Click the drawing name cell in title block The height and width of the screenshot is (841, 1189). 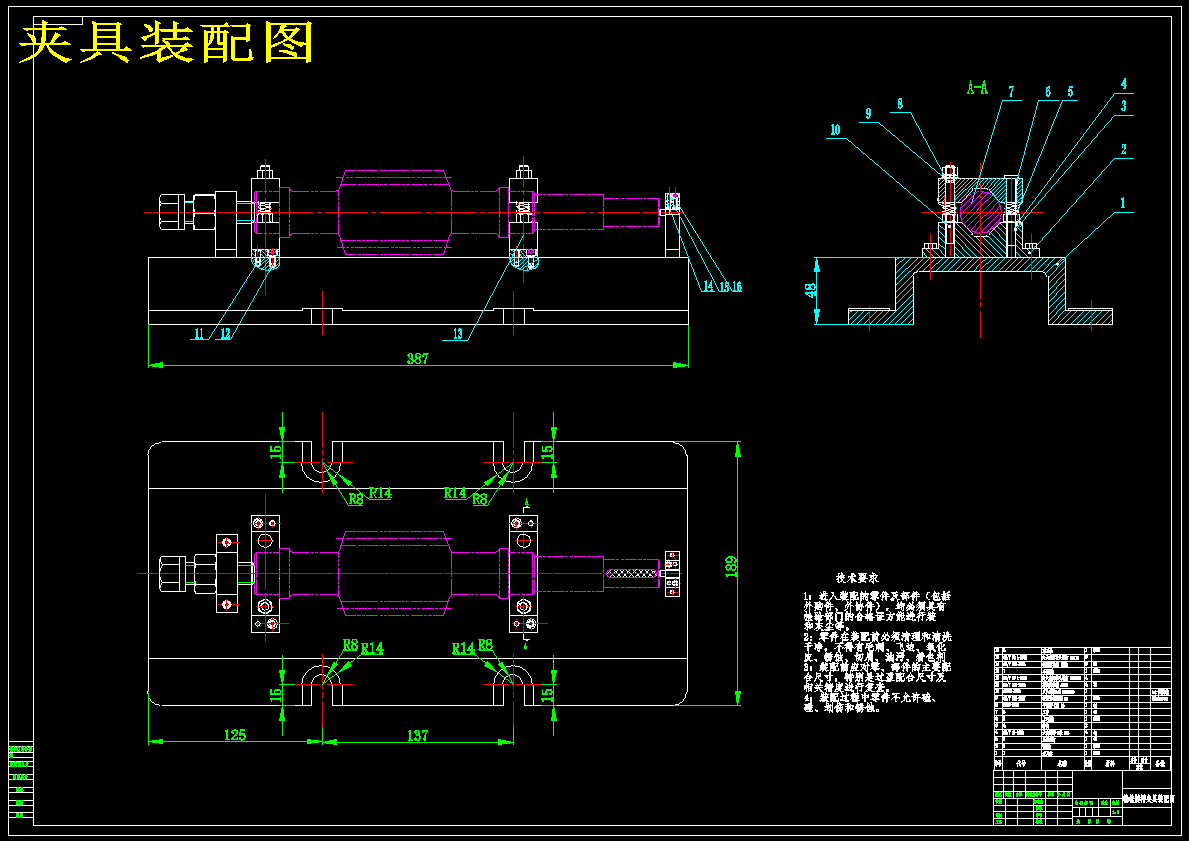click(x=1147, y=799)
